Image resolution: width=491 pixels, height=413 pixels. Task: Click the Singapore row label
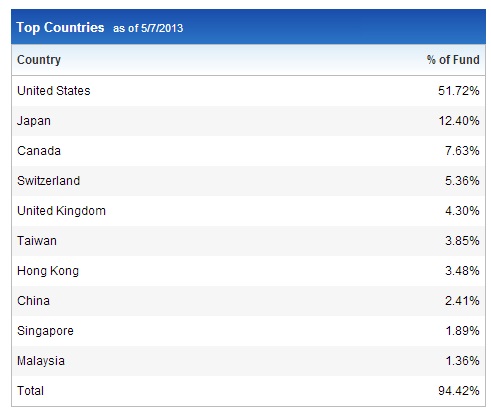(45, 331)
